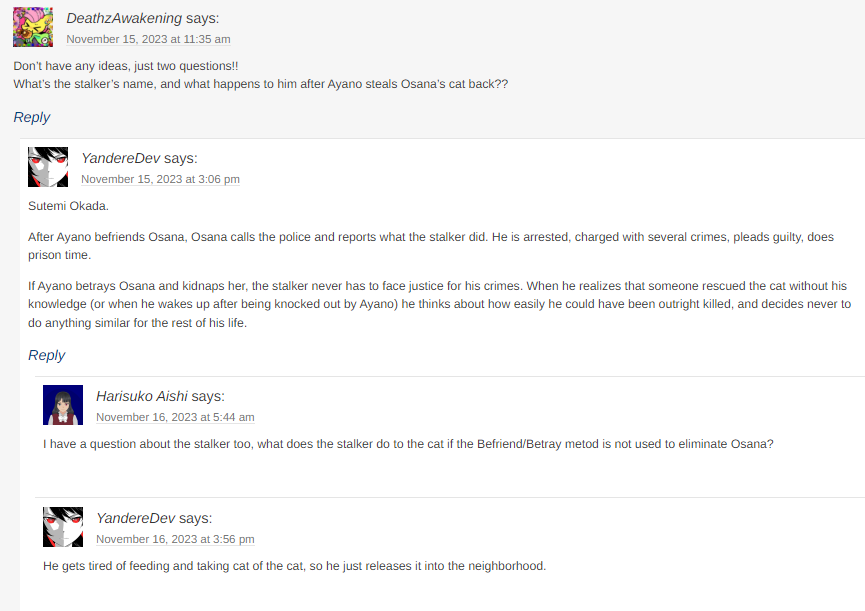This screenshot has width=865, height=611.
Task: Click Harisuko Aishi's avatar picture
Action: [x=63, y=405]
